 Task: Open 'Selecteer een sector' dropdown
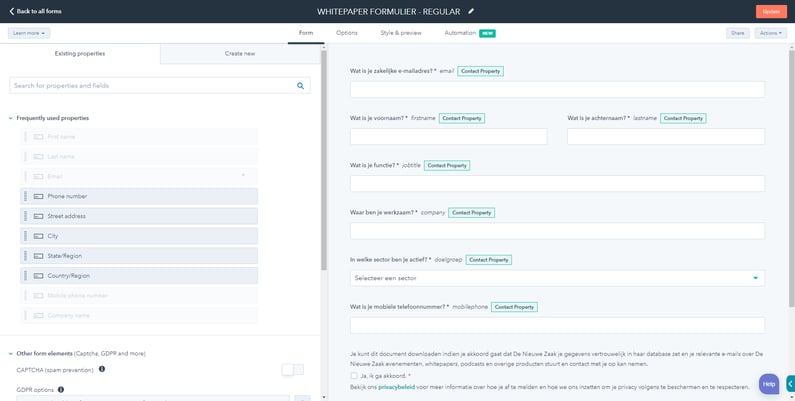[x=557, y=278]
